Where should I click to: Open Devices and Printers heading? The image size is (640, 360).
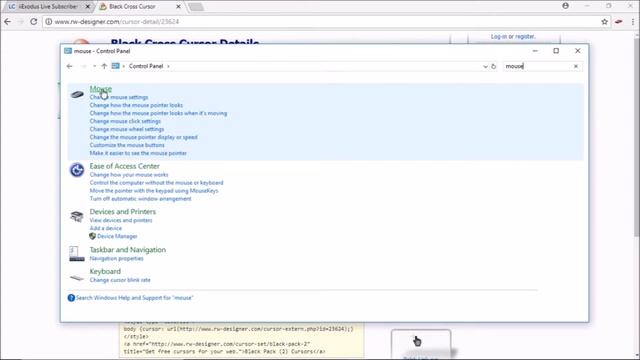[123, 211]
